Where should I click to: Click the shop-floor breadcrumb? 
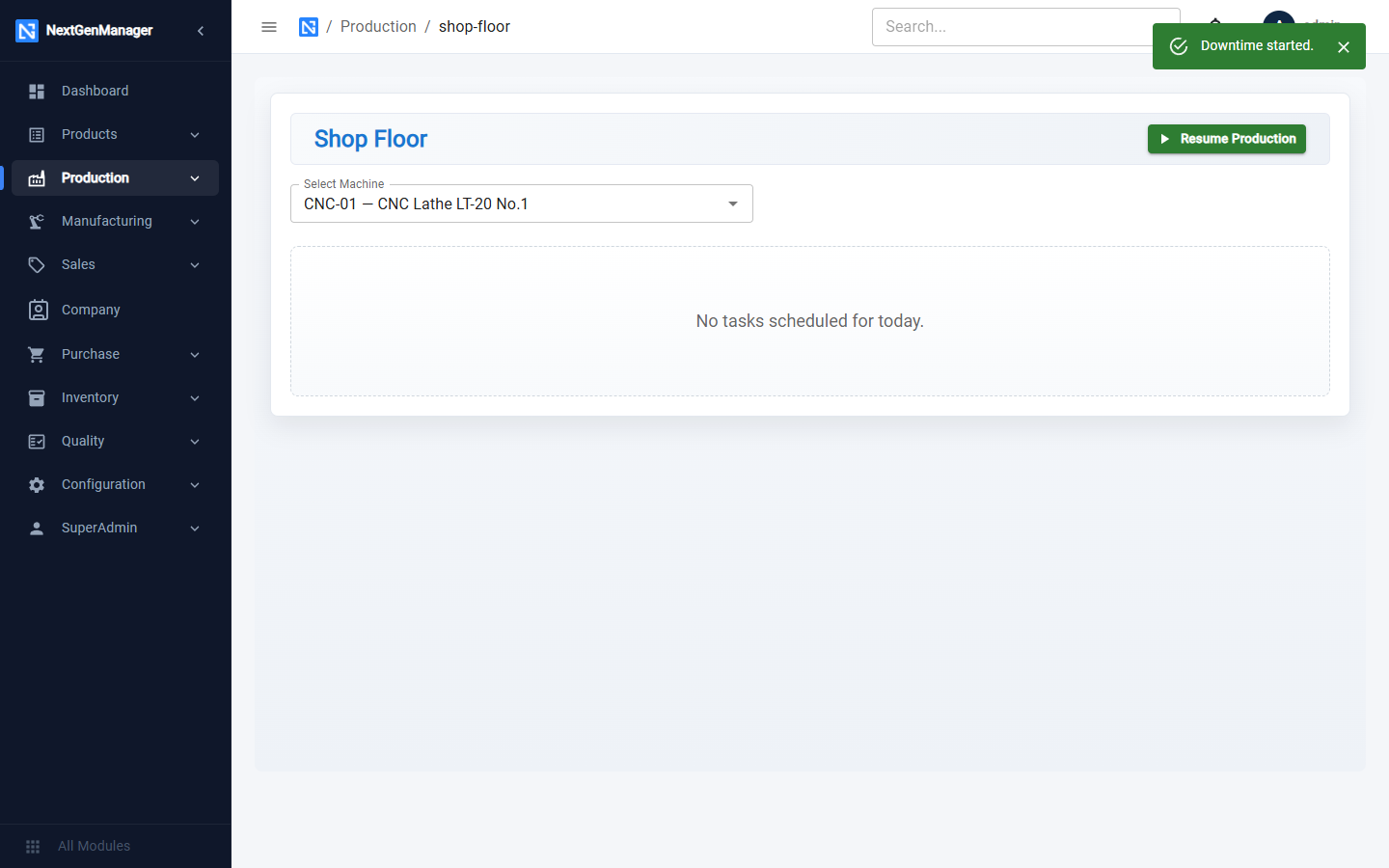pos(475,27)
